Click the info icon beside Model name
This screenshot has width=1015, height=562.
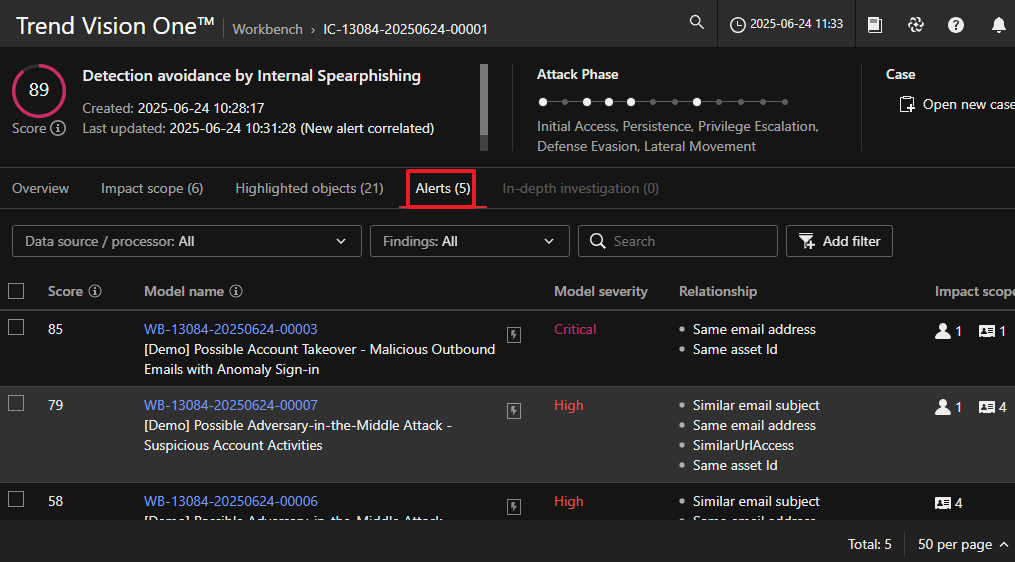tap(236, 292)
